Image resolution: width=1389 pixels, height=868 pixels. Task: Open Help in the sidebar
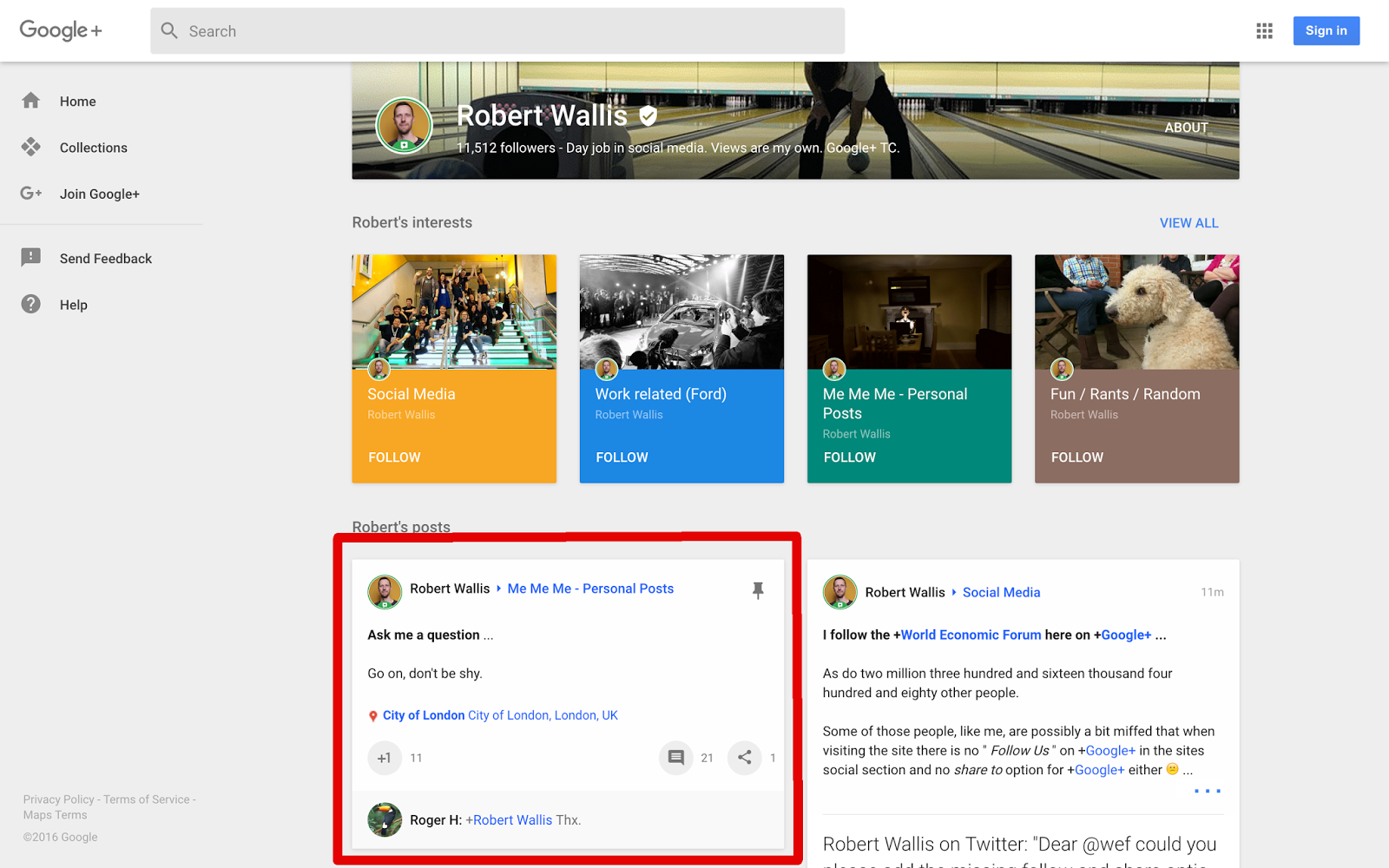click(74, 305)
